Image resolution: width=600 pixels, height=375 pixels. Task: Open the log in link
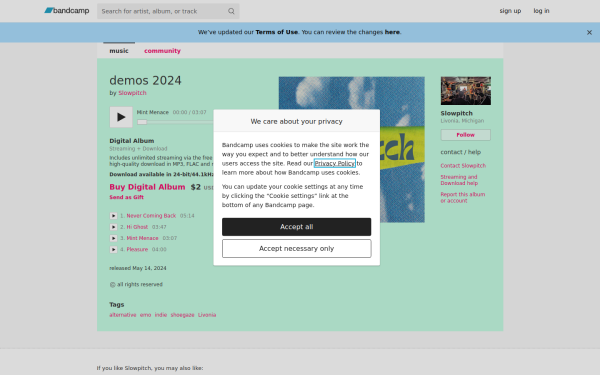tap(541, 11)
